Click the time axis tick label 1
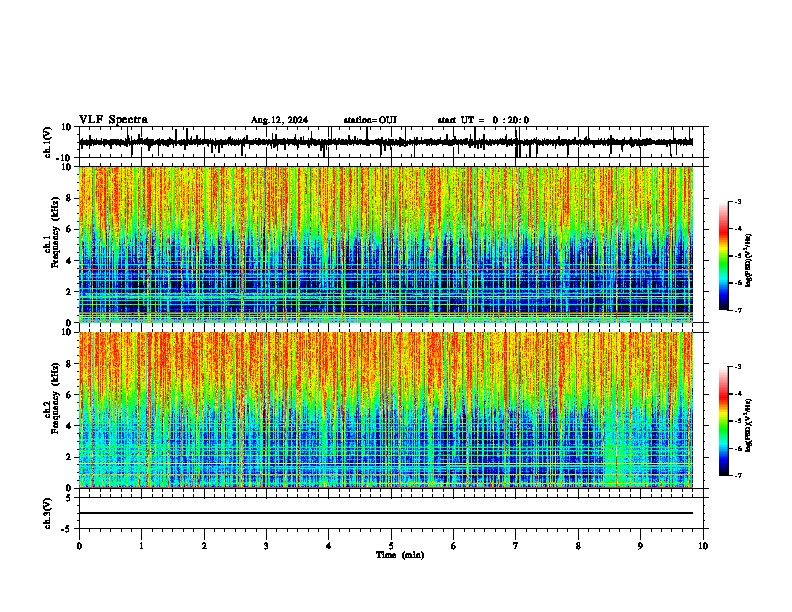 pos(141,546)
